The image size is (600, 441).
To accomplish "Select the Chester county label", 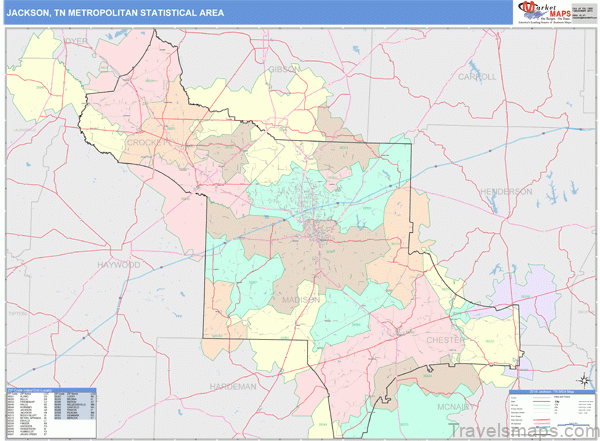I will click(x=446, y=340).
